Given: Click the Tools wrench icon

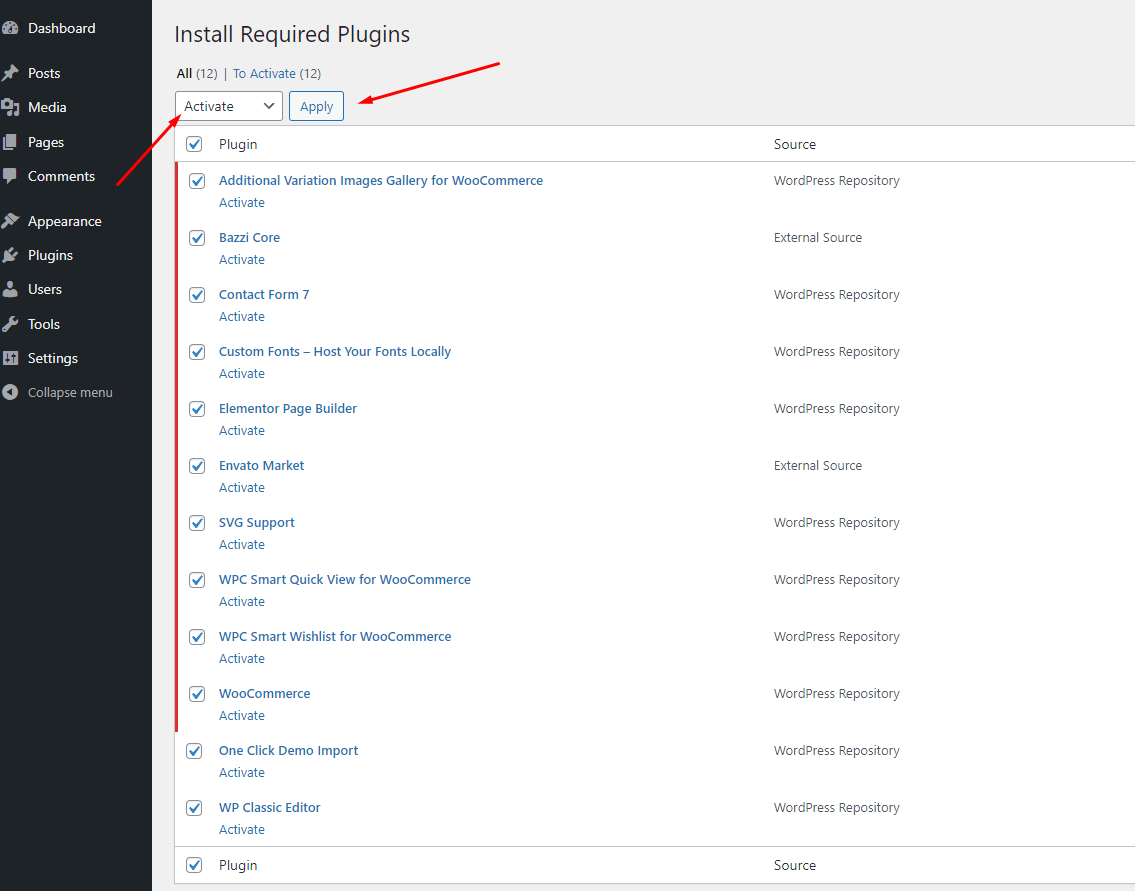Looking at the screenshot, I should (10, 324).
